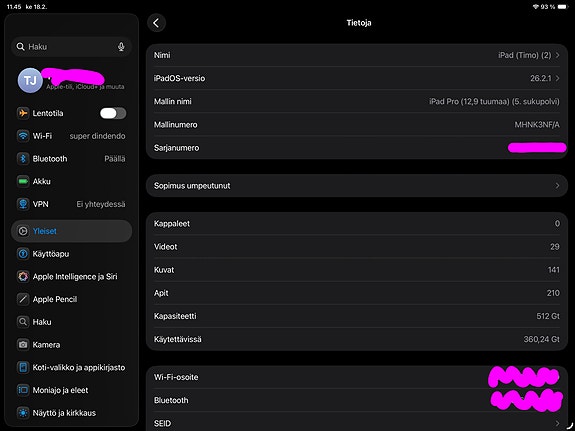Select Yleiset in sidebar
Screen dimensions: 575x431
pos(72,231)
